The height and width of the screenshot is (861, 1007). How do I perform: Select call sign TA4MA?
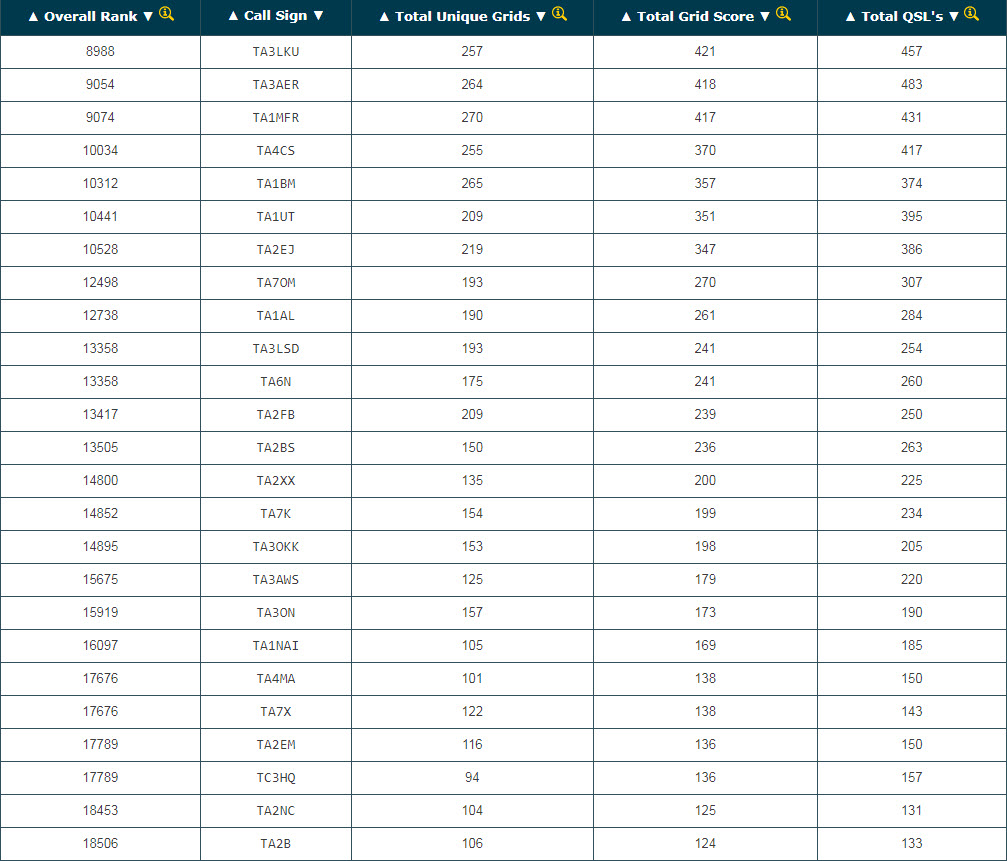[x=276, y=679]
